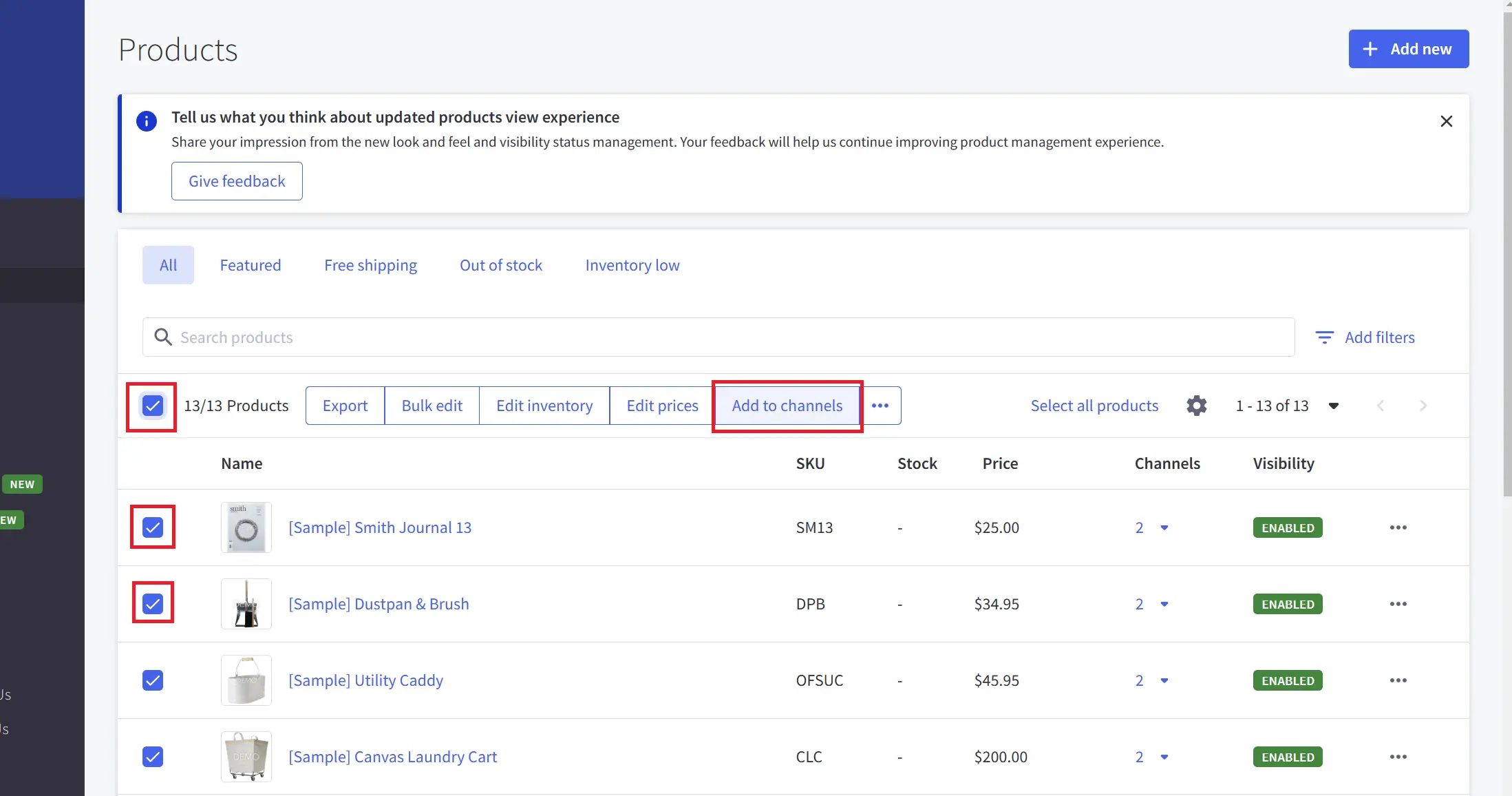
Task: Click the Smith Journal 13 product thumbnail
Action: tap(246, 527)
